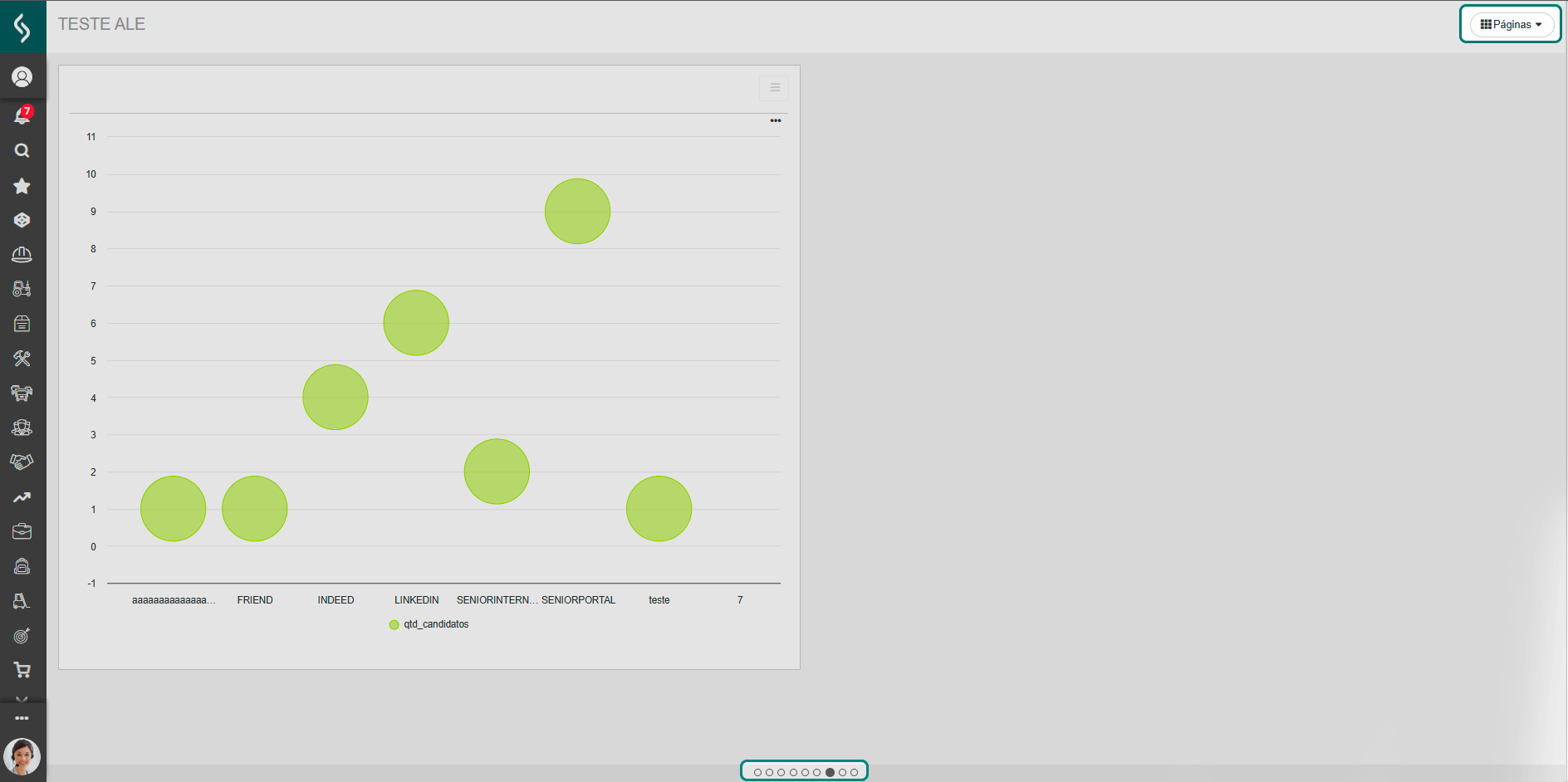Open the shopping cart module icon
The width and height of the screenshot is (1568, 782).
tap(22, 670)
